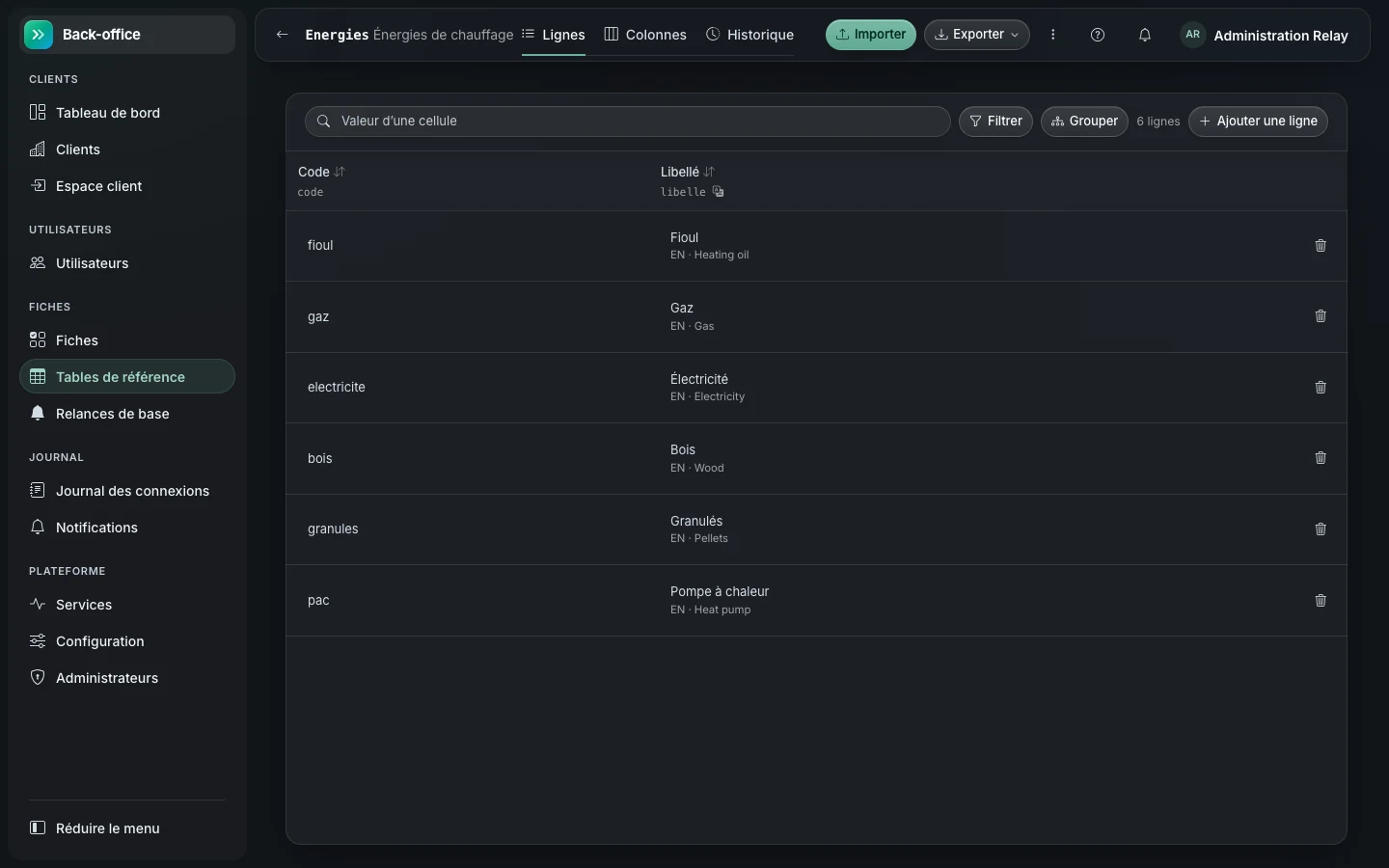Delete the granules row with trash icon
Image resolution: width=1389 pixels, height=868 pixels.
(1321, 529)
